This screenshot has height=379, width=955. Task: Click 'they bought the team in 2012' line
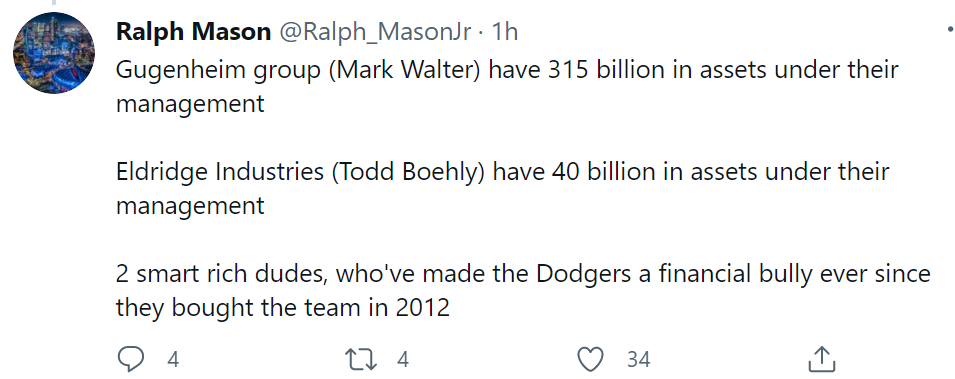click(283, 308)
